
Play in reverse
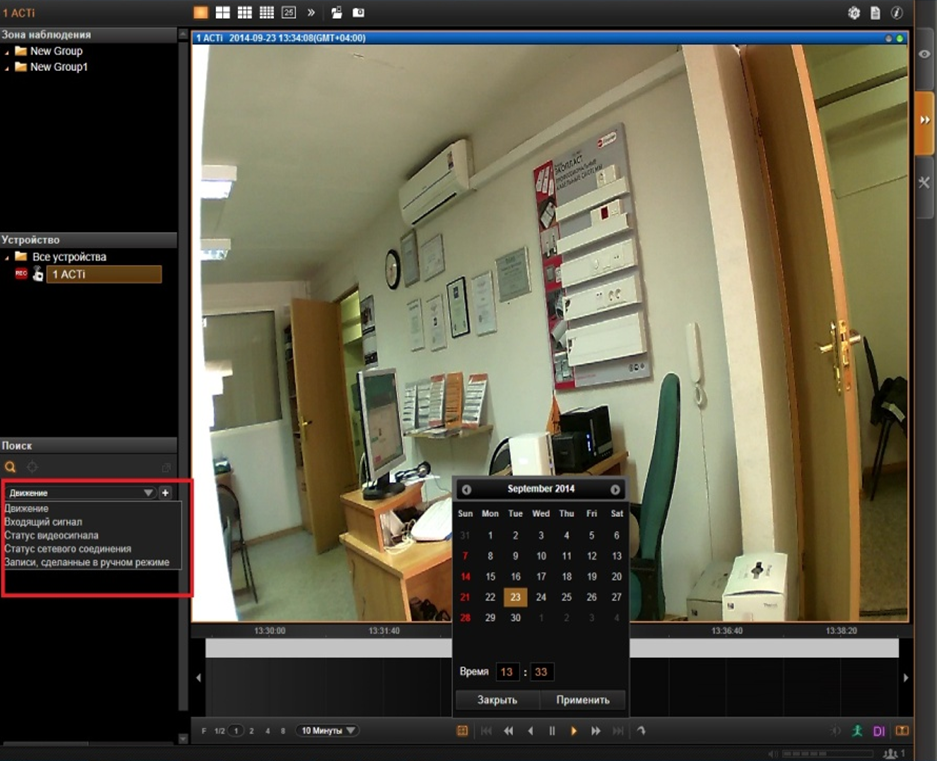(530, 731)
